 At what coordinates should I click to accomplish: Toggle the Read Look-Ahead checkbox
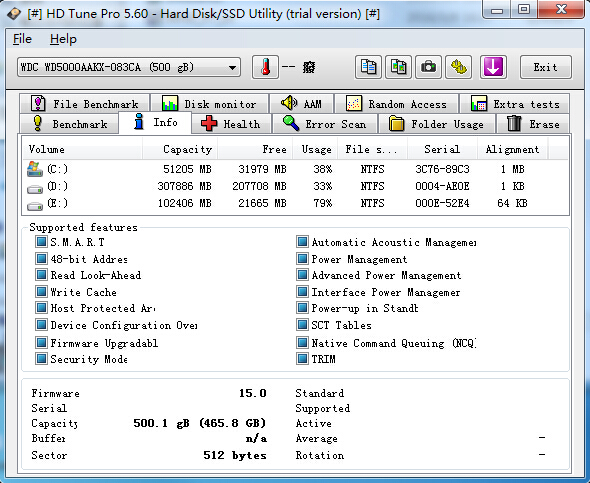(x=41, y=275)
